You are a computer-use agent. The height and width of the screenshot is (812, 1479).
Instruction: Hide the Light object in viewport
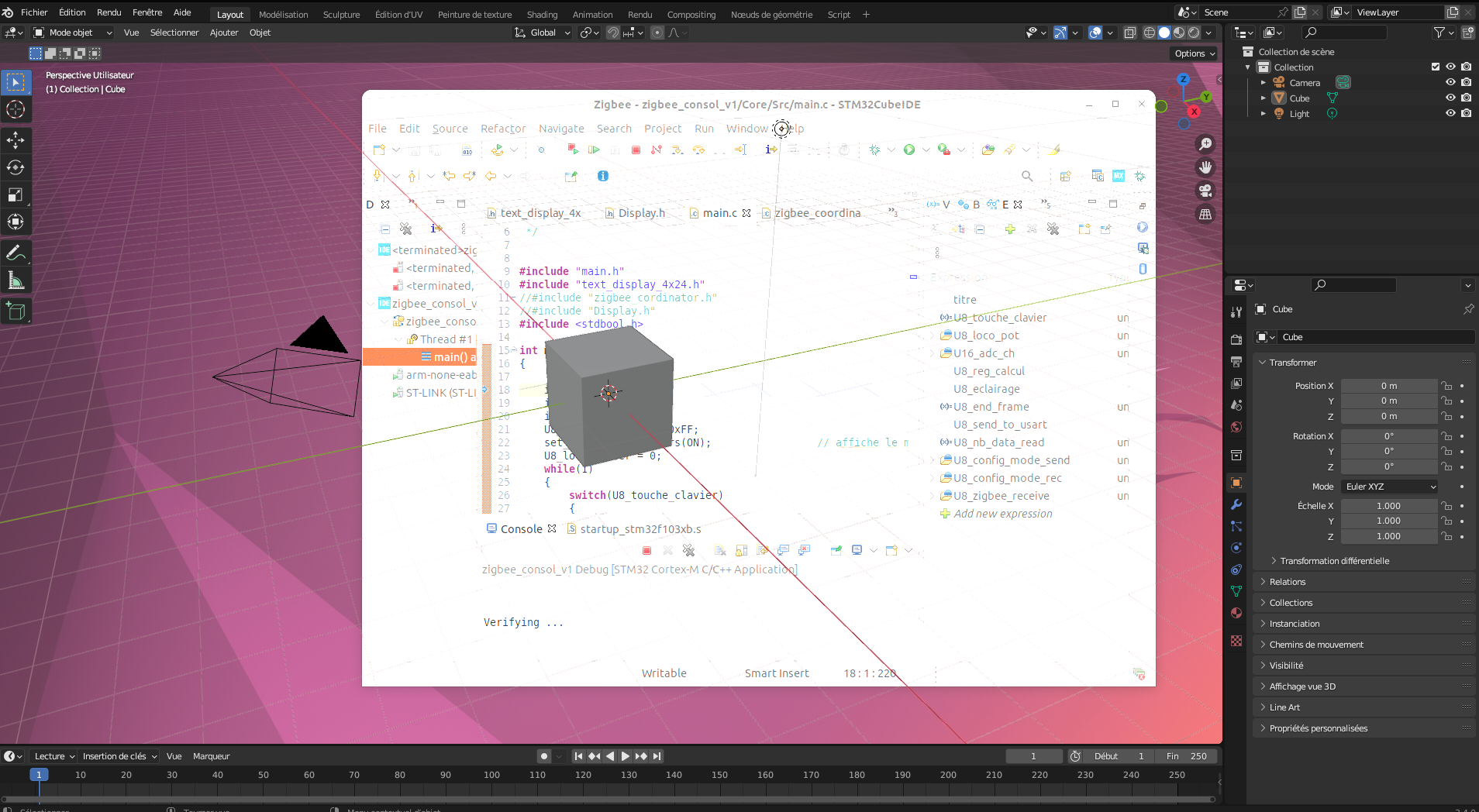[x=1450, y=113]
